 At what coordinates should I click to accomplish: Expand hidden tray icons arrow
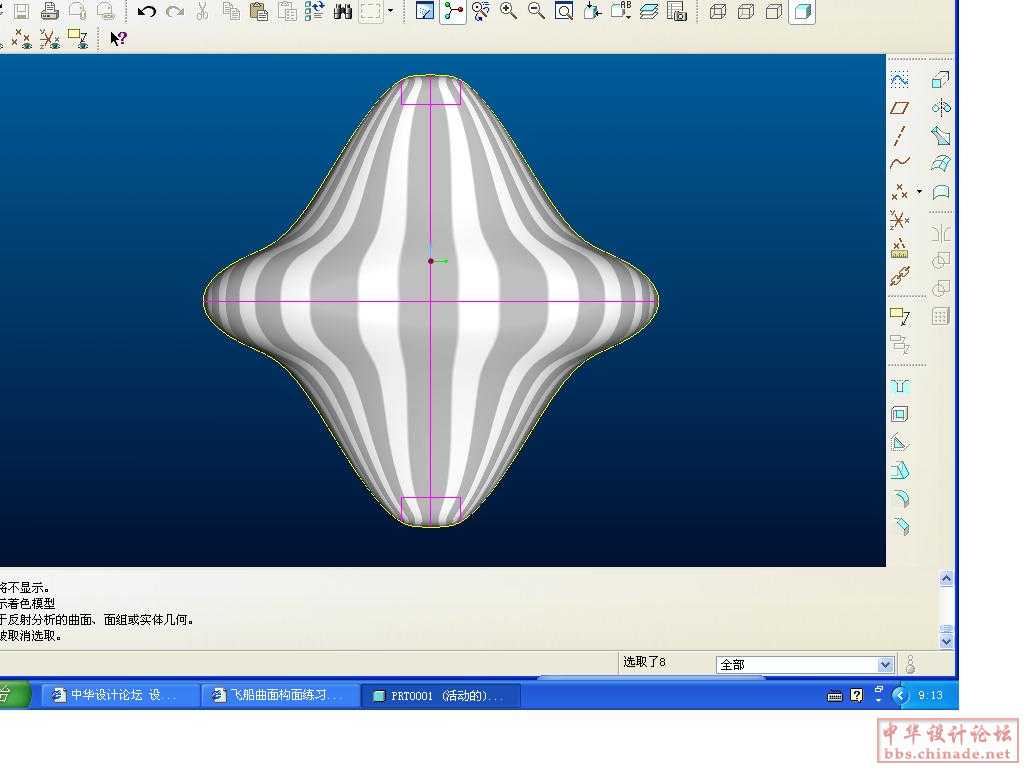(901, 696)
